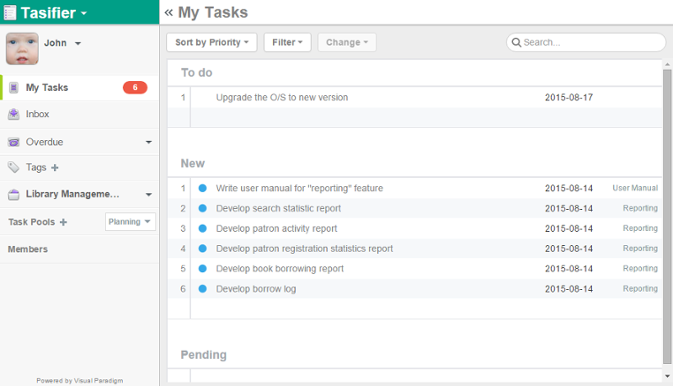Click the User Manual tag

635,188
